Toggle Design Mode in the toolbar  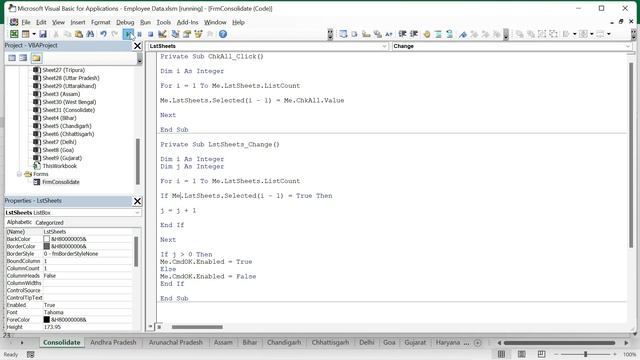point(162,34)
